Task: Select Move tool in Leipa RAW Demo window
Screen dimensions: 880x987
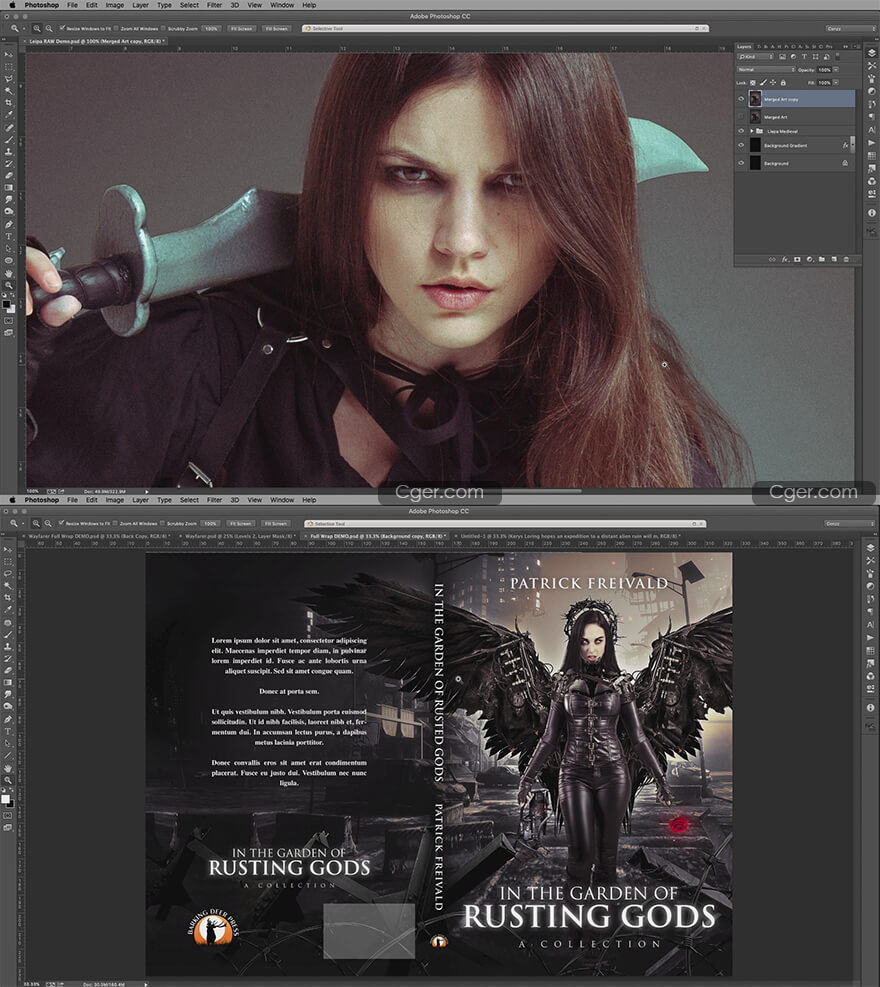Action: 8,55
